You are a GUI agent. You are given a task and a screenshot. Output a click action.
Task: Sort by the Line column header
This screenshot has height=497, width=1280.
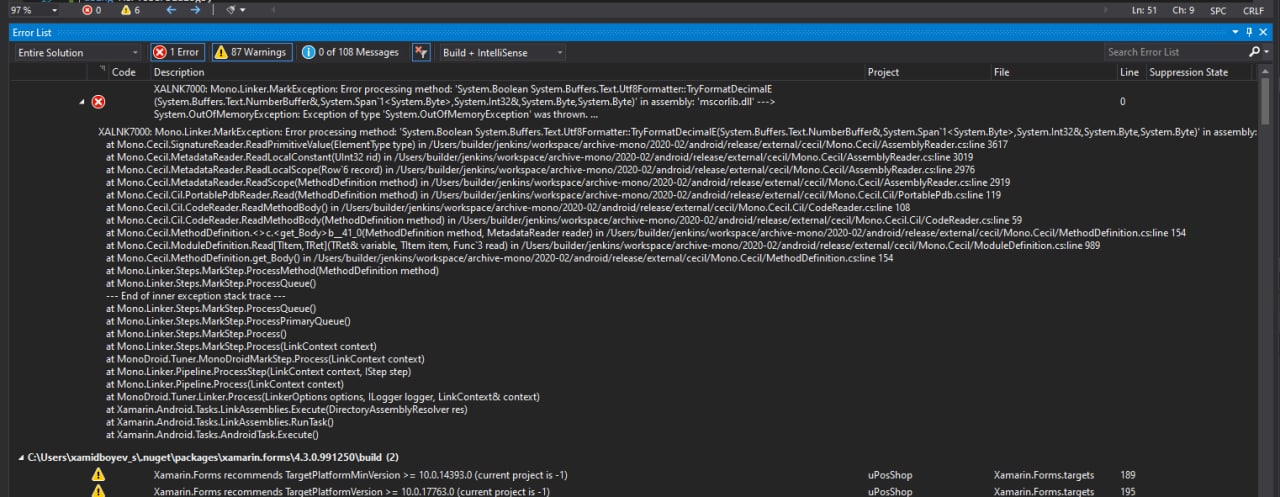tap(1130, 72)
